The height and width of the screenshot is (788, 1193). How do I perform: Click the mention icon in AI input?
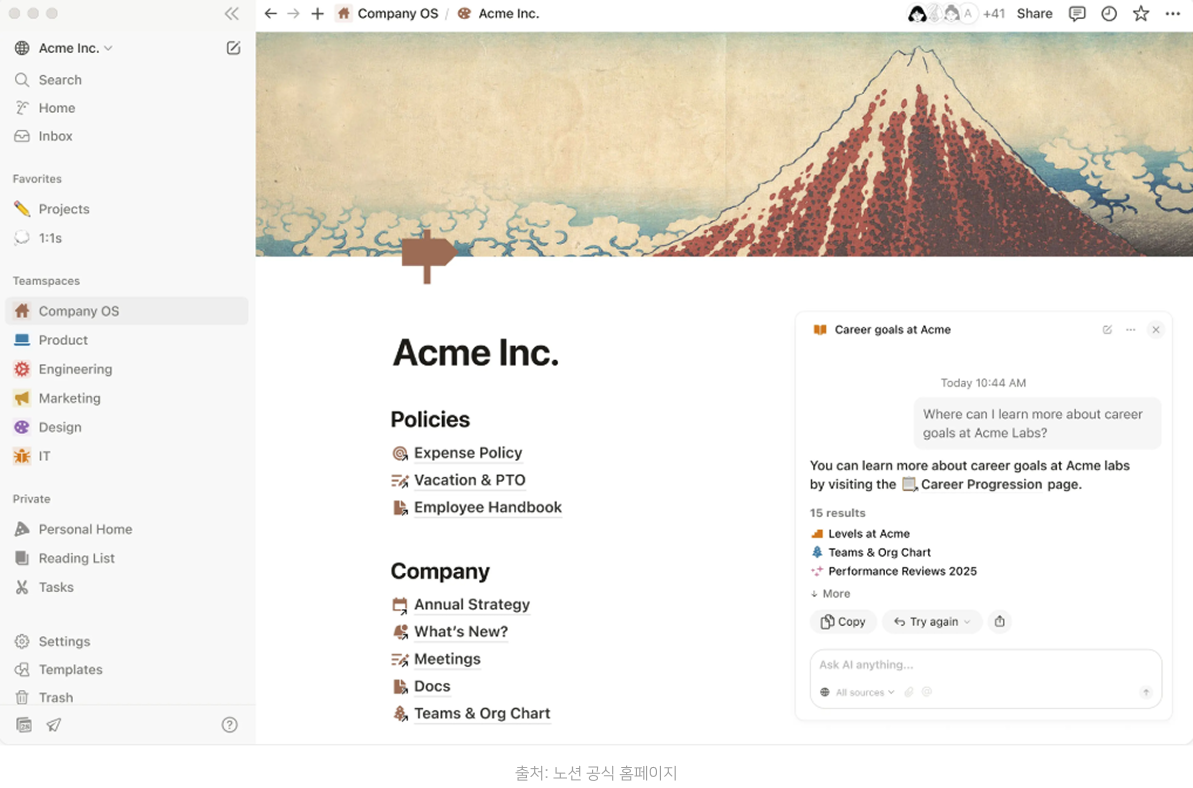927,692
